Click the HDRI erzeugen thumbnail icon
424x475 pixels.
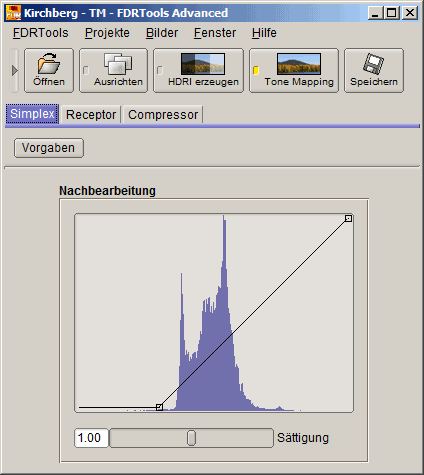coord(203,64)
